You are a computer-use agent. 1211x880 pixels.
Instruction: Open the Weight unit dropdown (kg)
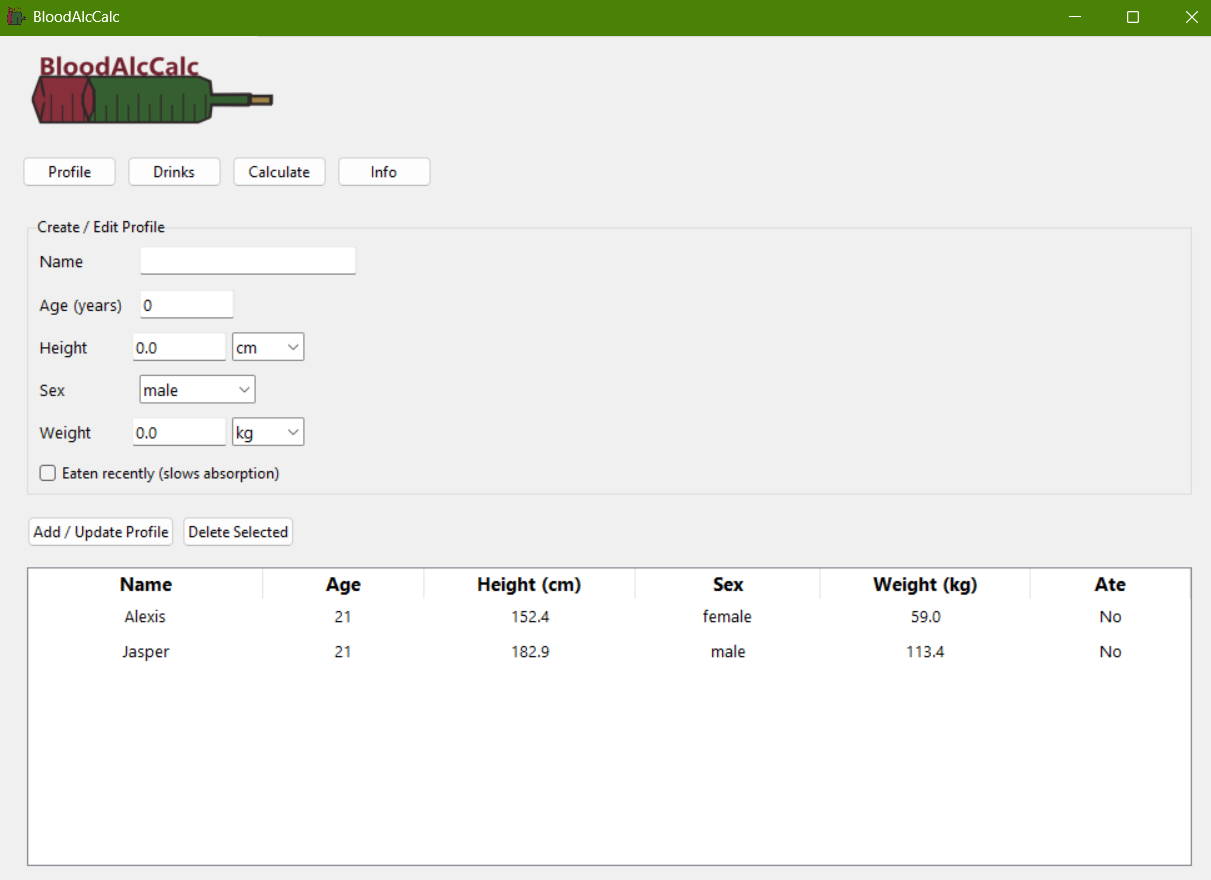coord(268,433)
